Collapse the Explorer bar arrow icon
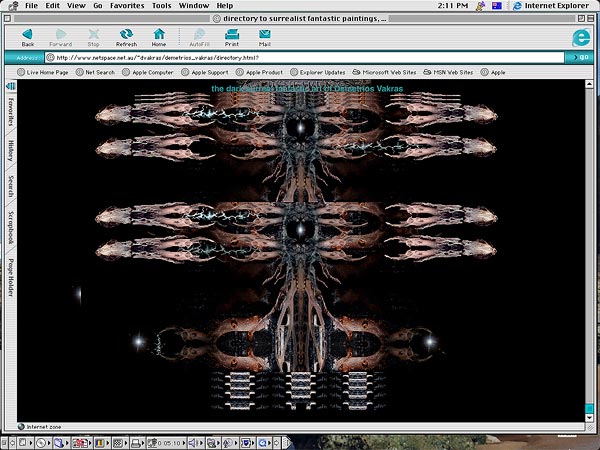This screenshot has height=450, width=600. (11, 86)
